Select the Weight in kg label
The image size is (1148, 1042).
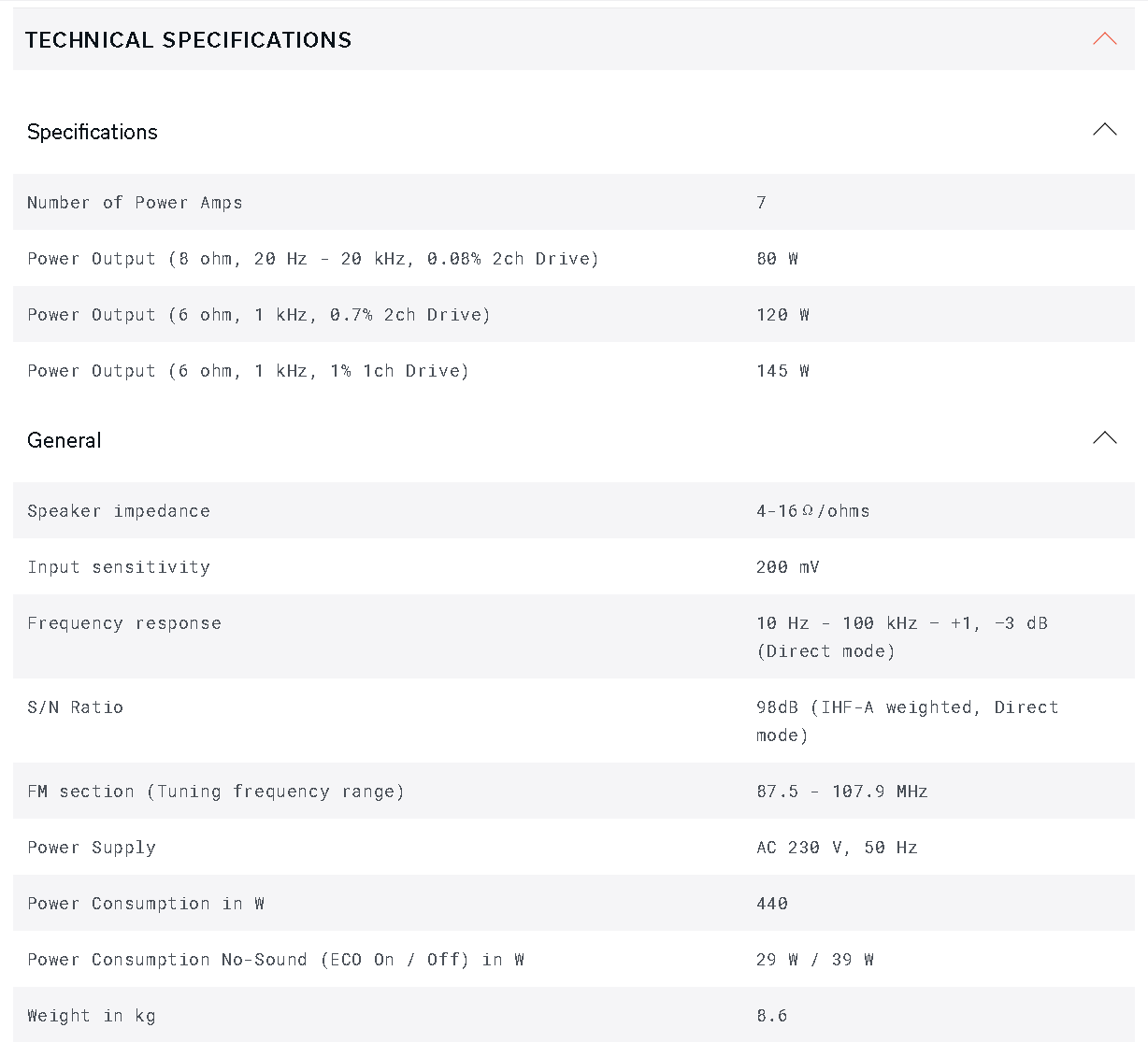(92, 1016)
